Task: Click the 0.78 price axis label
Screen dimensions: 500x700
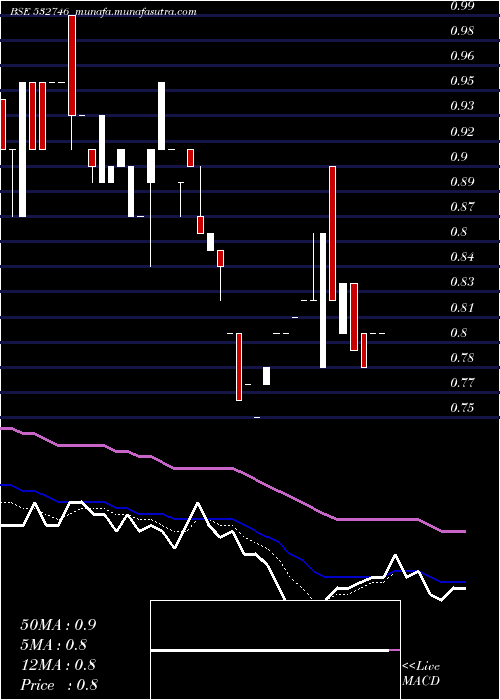Action: pyautogui.click(x=462, y=358)
